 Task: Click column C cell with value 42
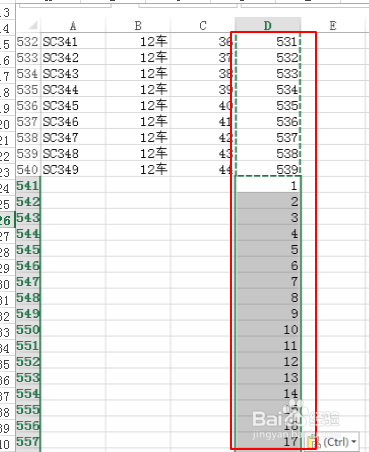(203, 137)
